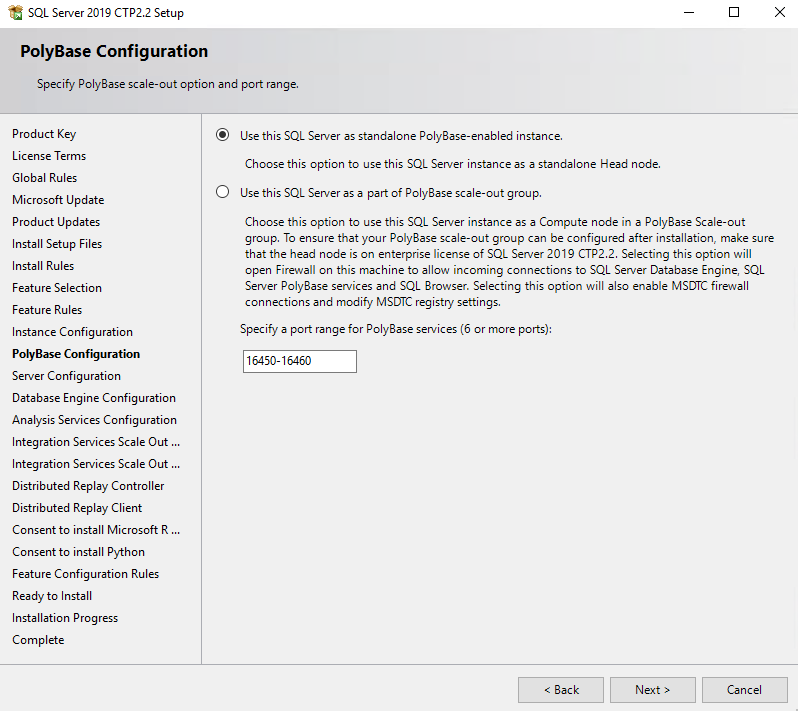Select Install Rules step in sidebar
This screenshot has height=711, width=798.
(43, 266)
